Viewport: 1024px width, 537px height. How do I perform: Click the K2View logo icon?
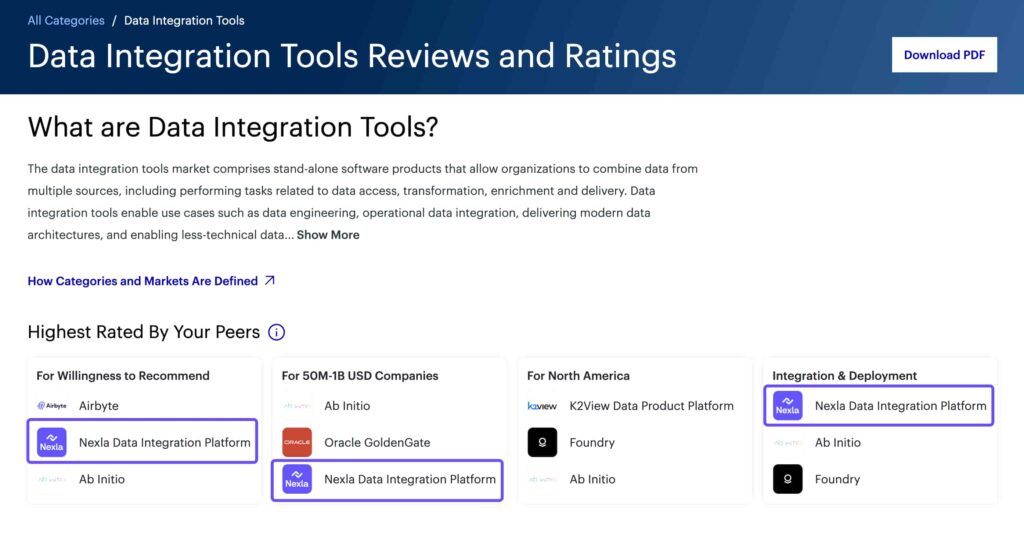click(x=542, y=406)
